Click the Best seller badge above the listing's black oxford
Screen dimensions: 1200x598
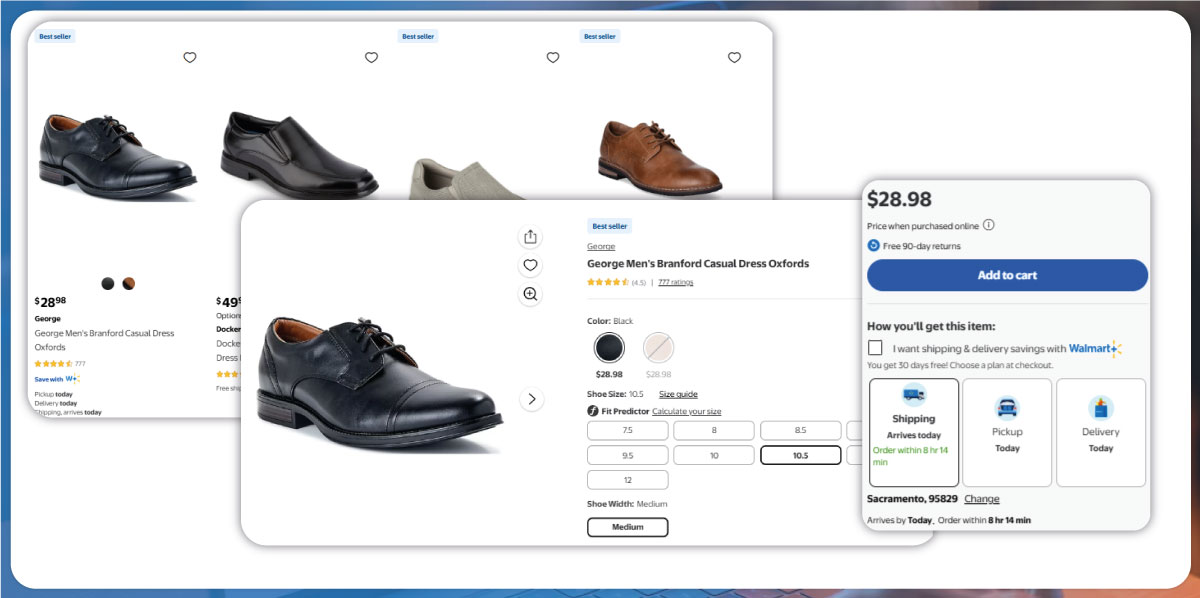55,36
